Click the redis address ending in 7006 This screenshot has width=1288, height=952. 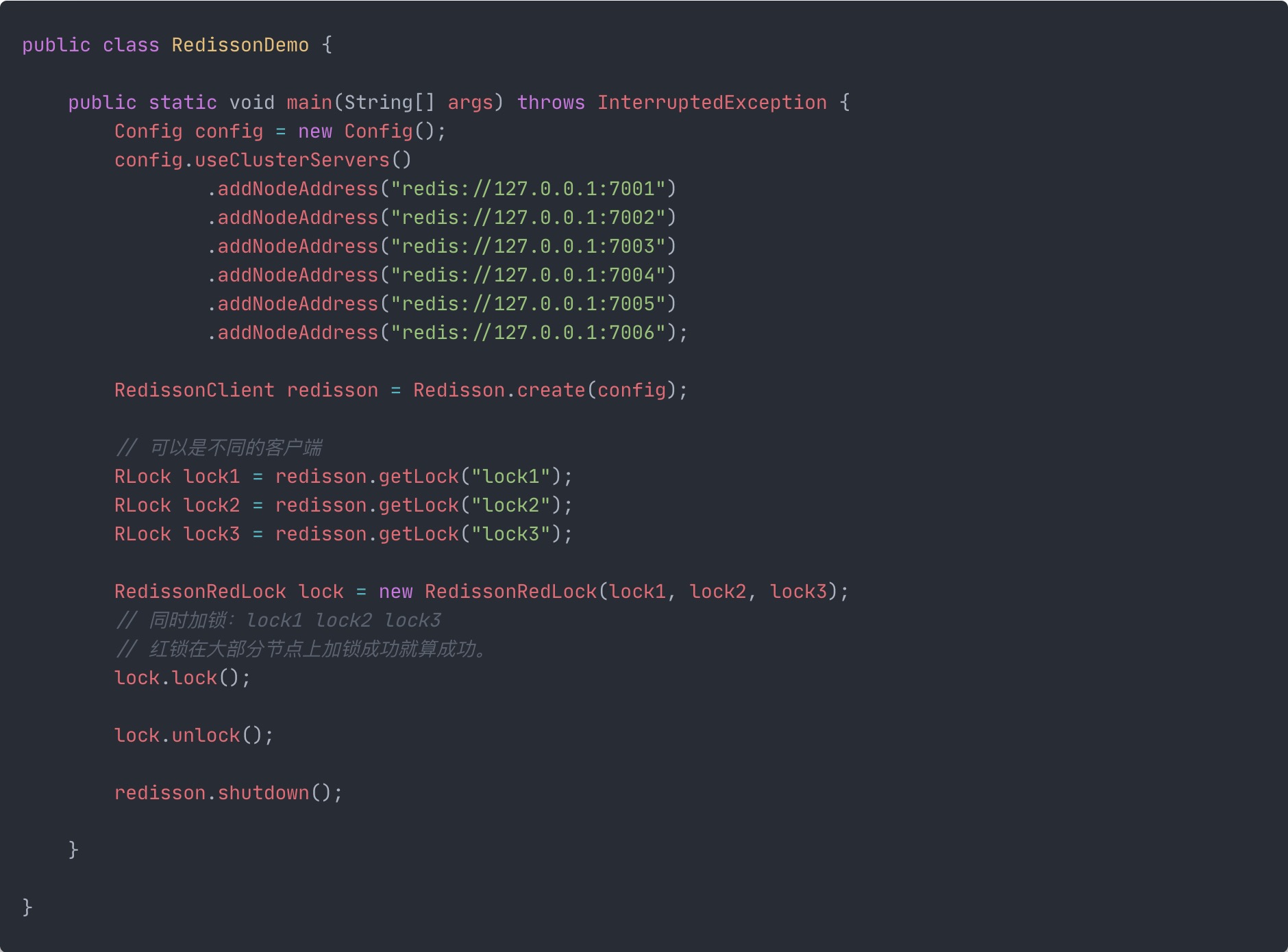pyautogui.click(x=528, y=333)
